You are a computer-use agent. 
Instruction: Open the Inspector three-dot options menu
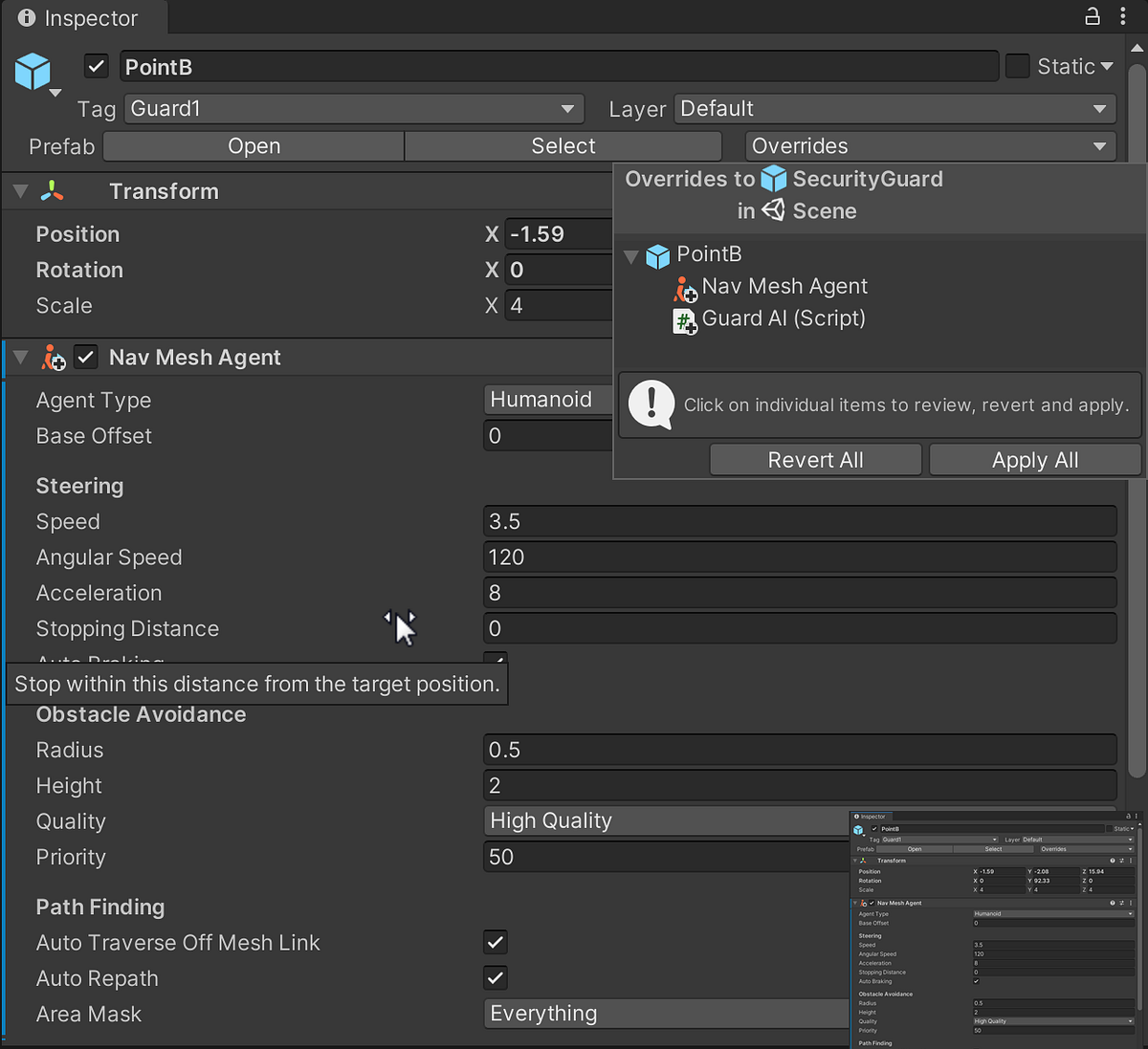[x=1124, y=17]
